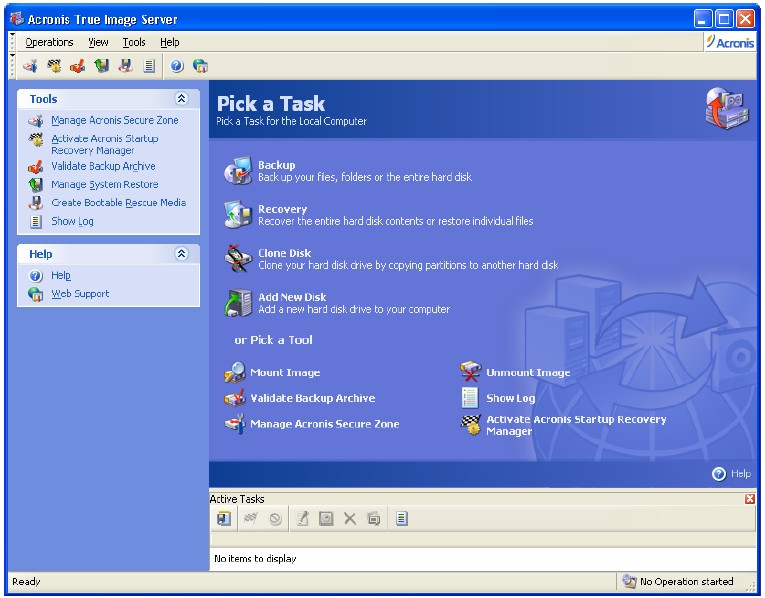
Task: Click the Manage Acronis Secure Zone toolbar icon
Action: click(x=30, y=65)
